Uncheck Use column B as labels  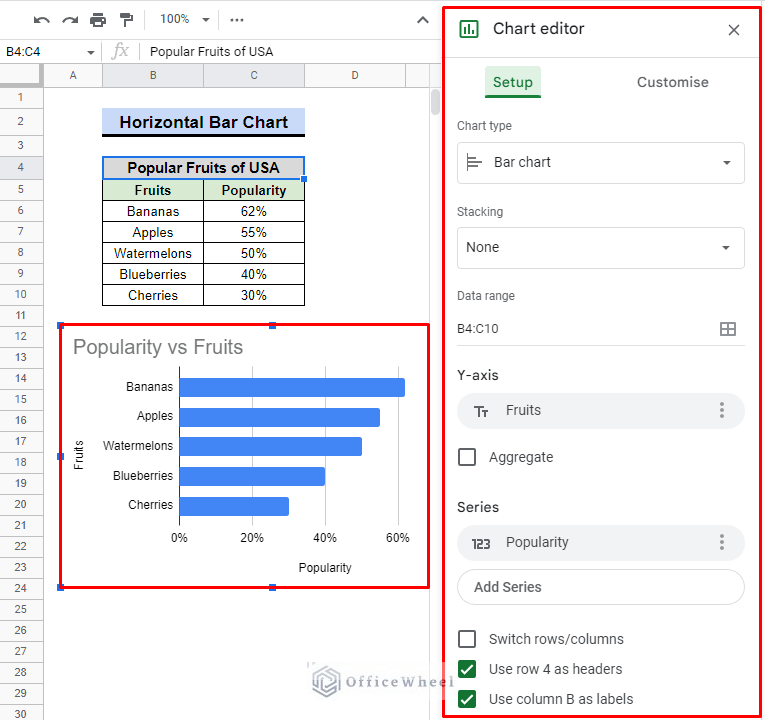467,699
